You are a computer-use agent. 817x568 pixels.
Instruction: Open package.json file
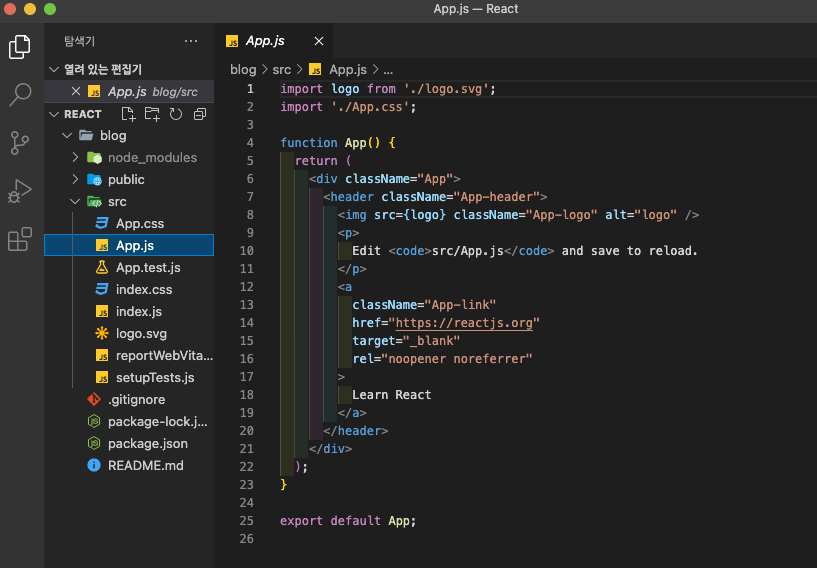[129, 443]
